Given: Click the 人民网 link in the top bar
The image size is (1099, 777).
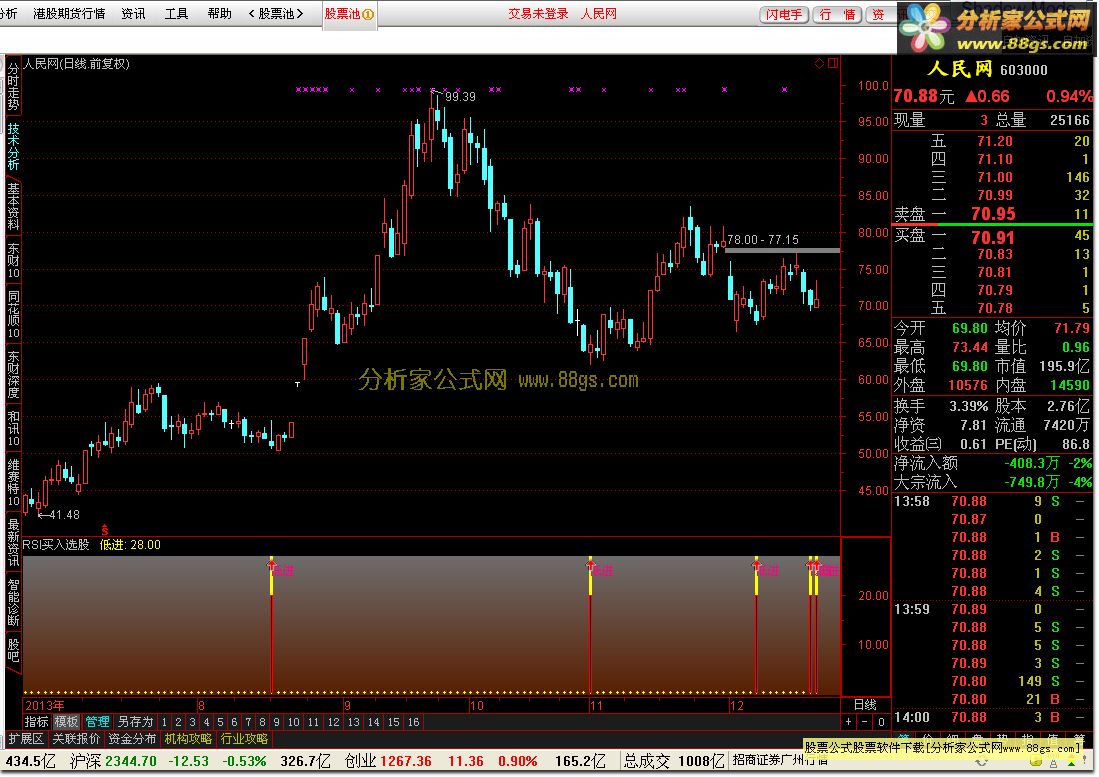Looking at the screenshot, I should click(x=599, y=13).
